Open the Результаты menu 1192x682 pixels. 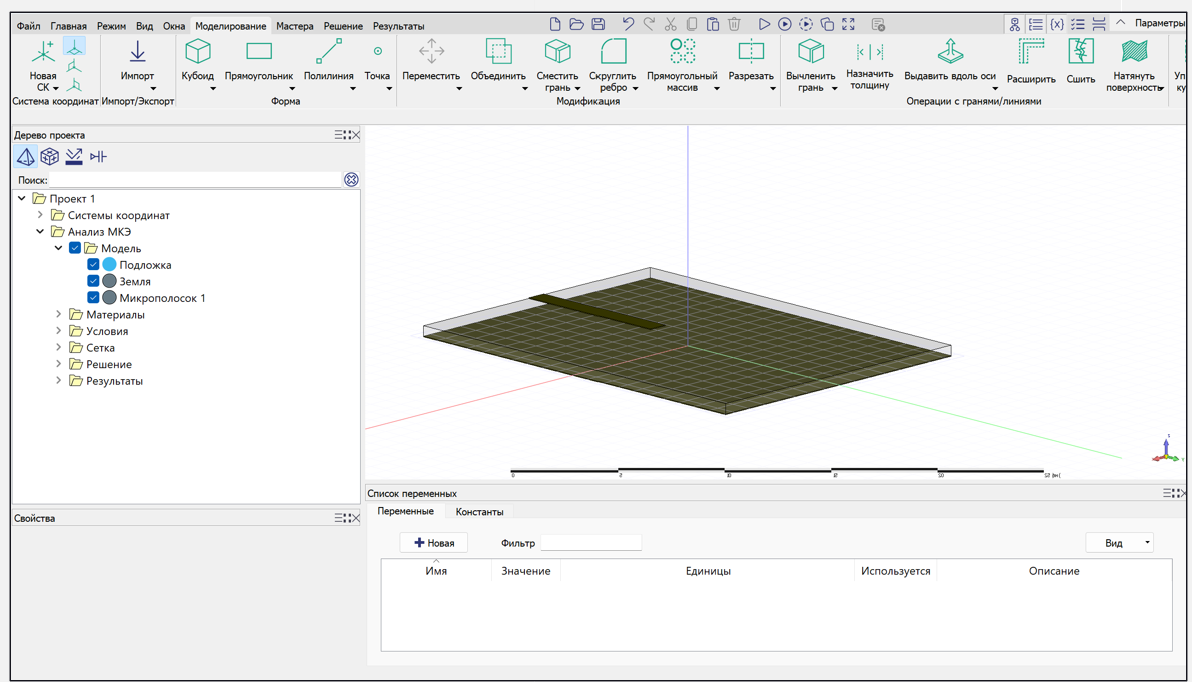coord(398,26)
